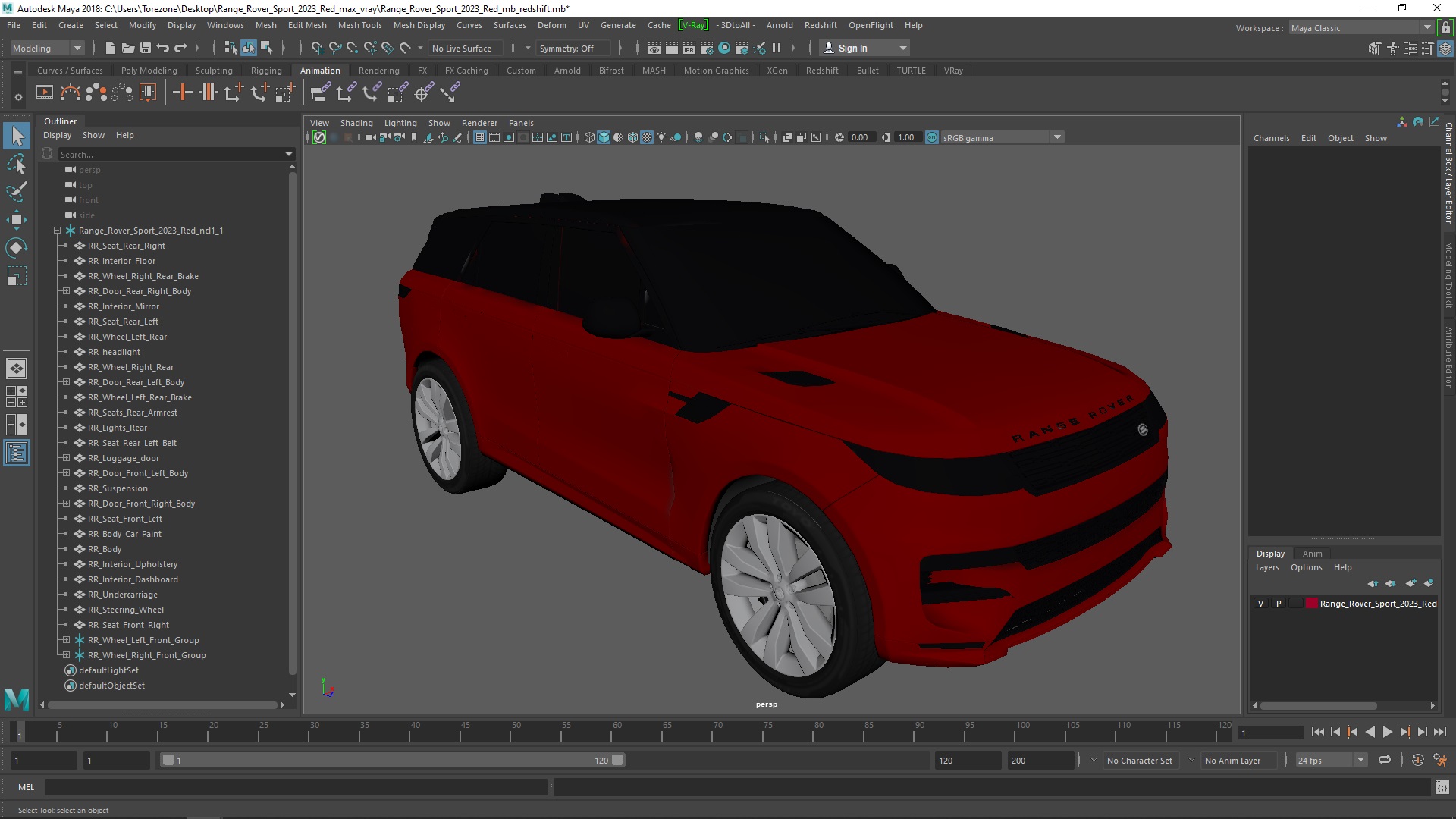The width and height of the screenshot is (1456, 819).
Task: Open Outliner search filter dropdown arrow
Action: [289, 154]
